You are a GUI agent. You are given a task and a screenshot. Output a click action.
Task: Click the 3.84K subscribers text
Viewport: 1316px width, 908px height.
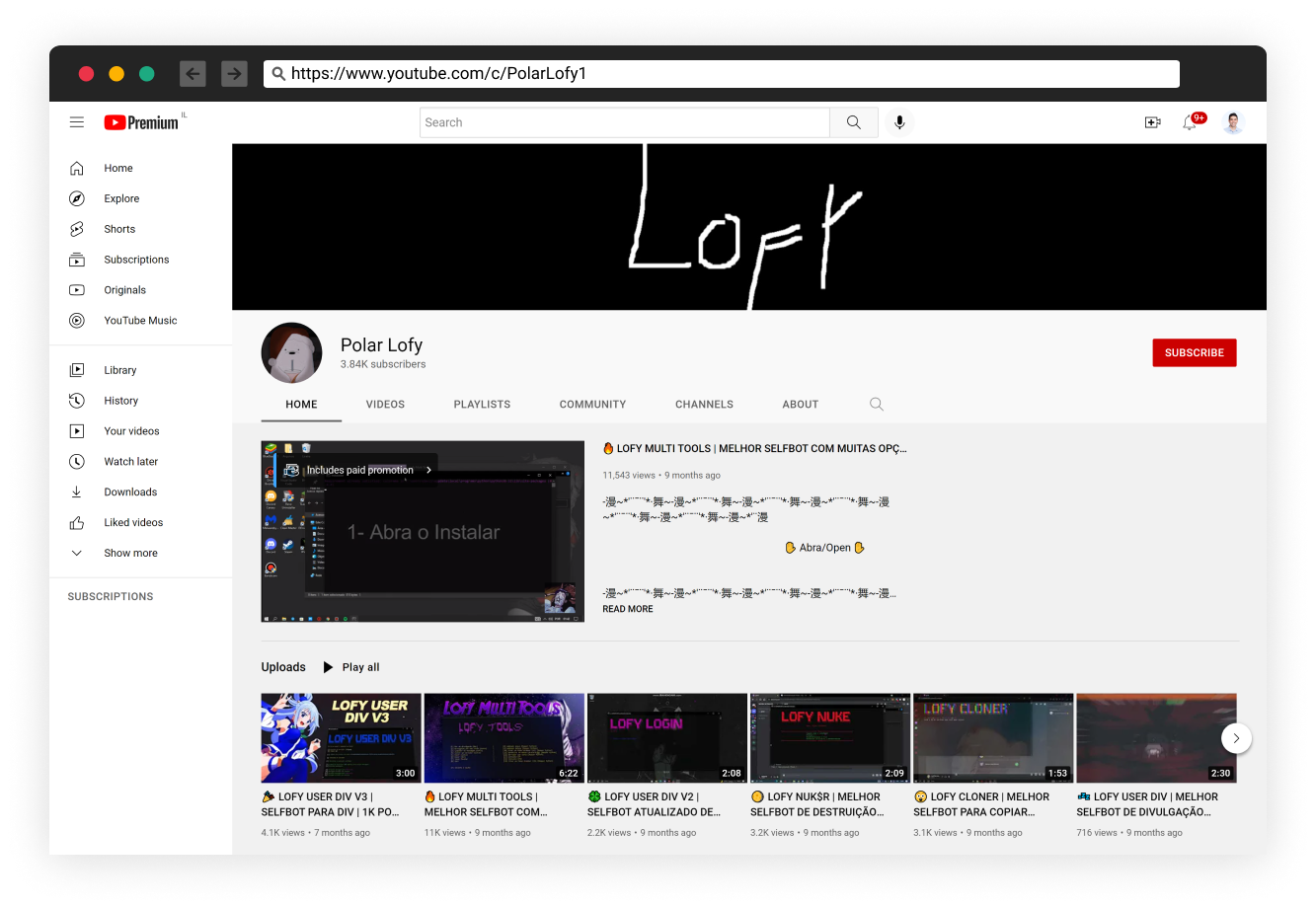383,364
